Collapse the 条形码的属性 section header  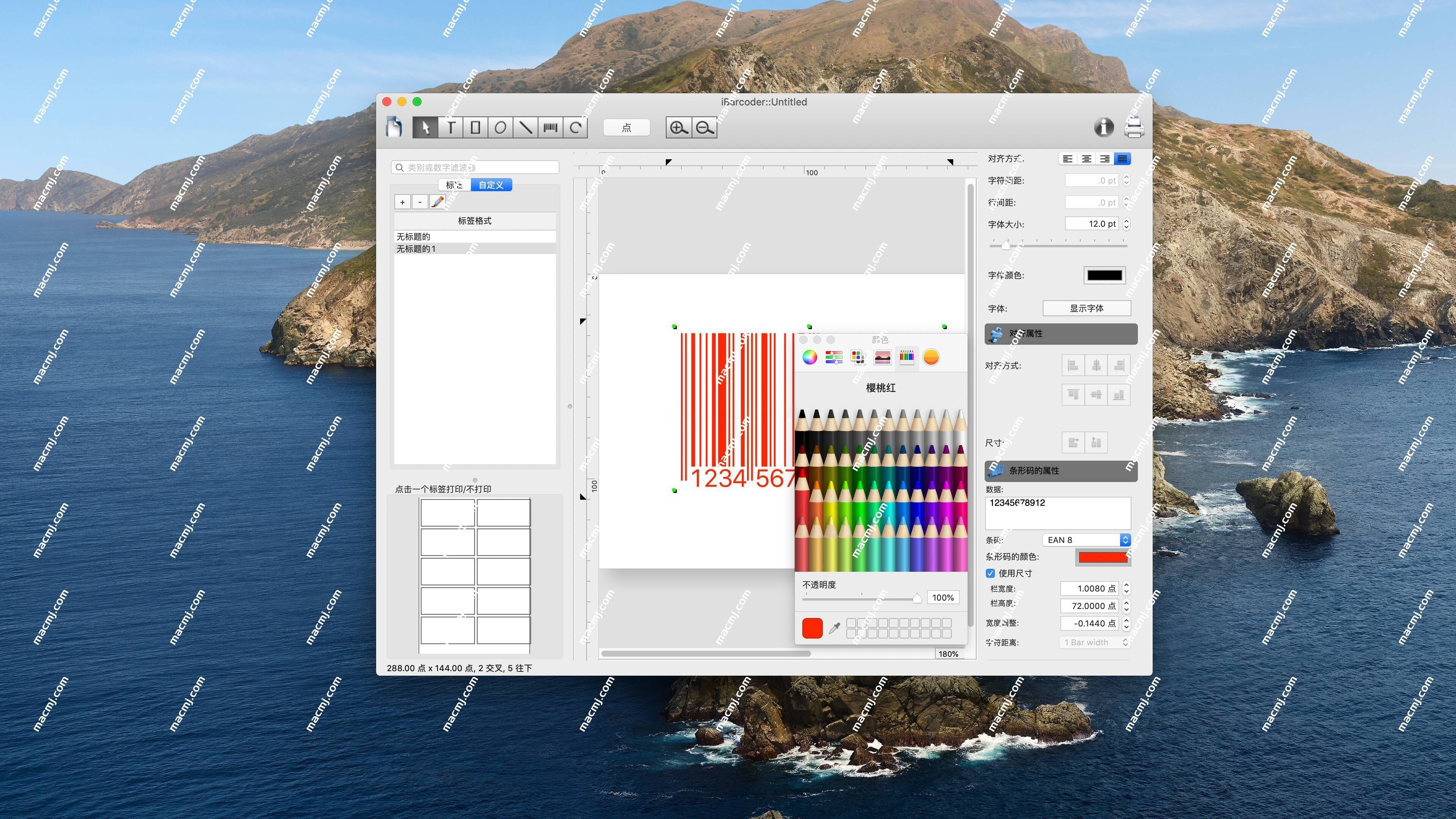tap(1061, 471)
